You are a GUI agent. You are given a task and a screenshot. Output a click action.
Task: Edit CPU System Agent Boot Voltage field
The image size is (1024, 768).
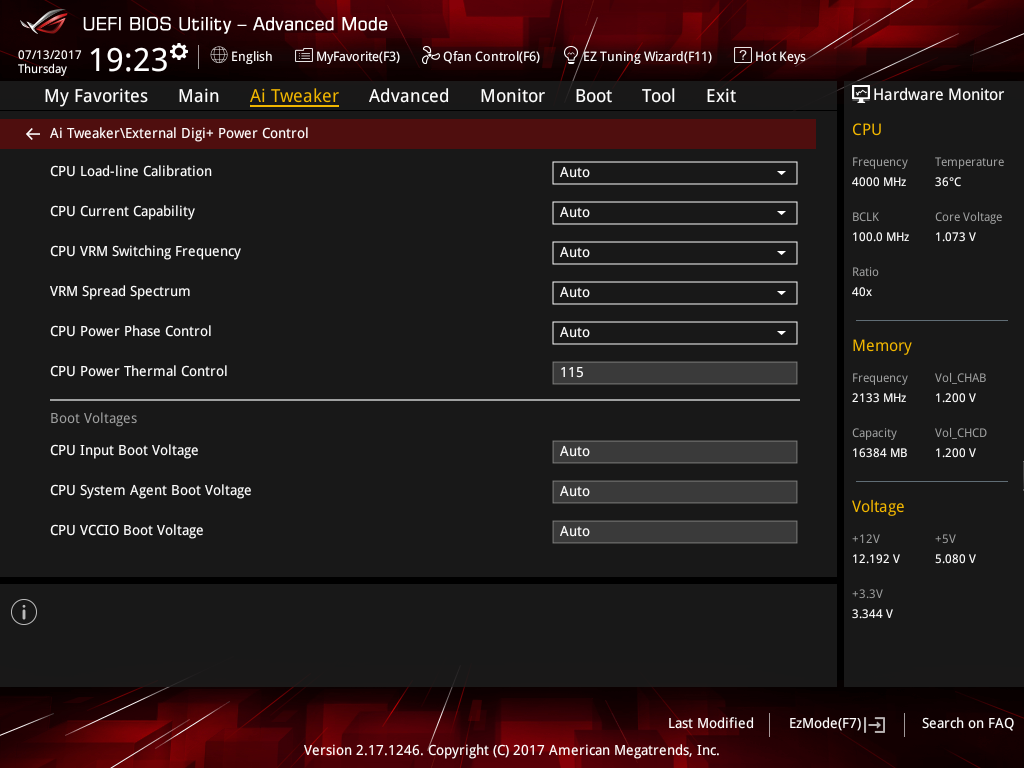[x=675, y=492]
